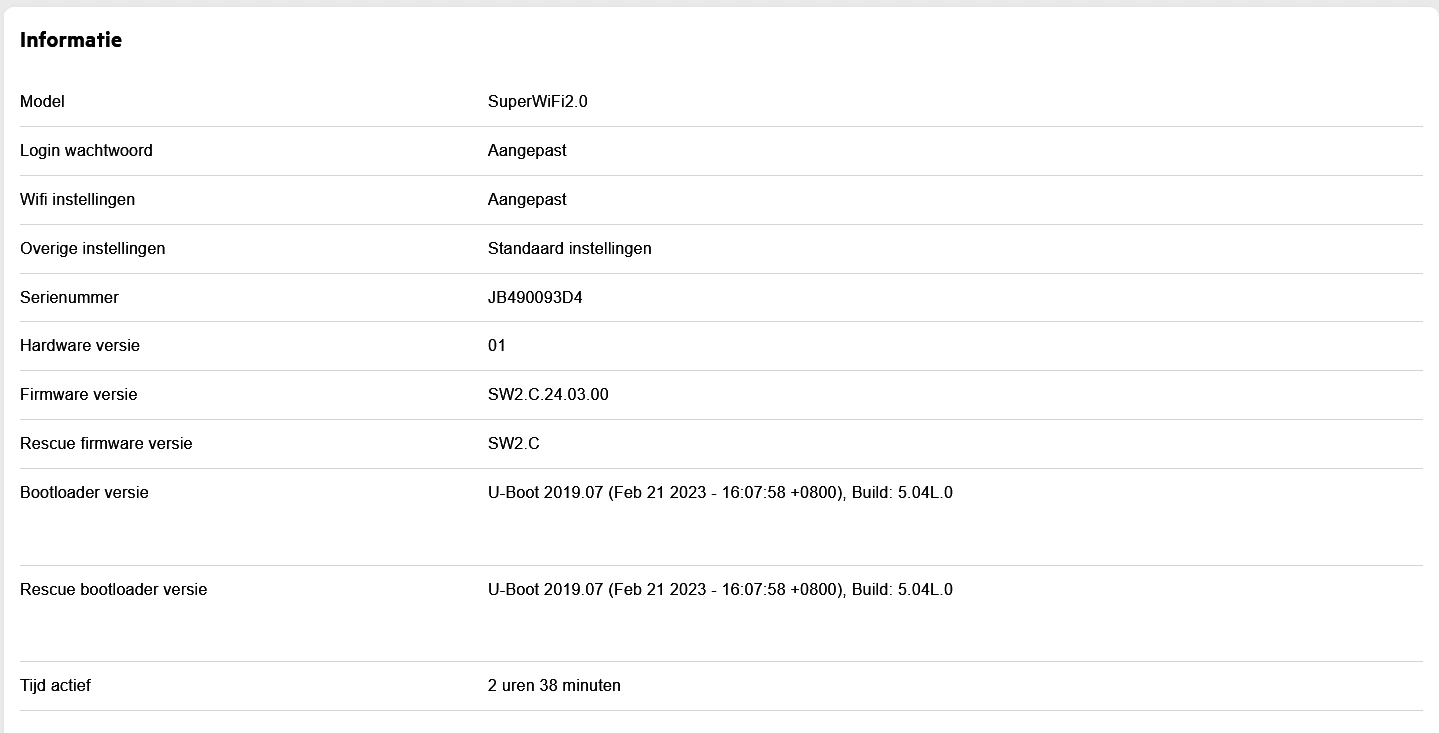Image resolution: width=1439 pixels, height=733 pixels.
Task: Click the Serienummer label
Action: coord(69,297)
